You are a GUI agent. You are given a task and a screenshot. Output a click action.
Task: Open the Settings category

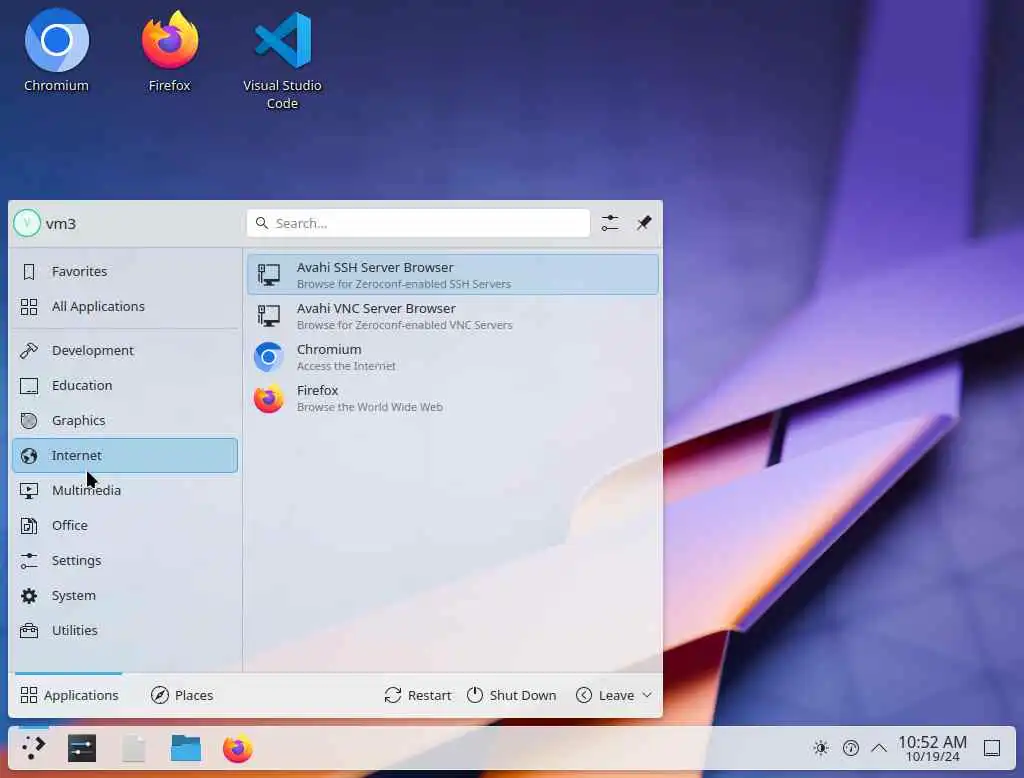point(125,560)
